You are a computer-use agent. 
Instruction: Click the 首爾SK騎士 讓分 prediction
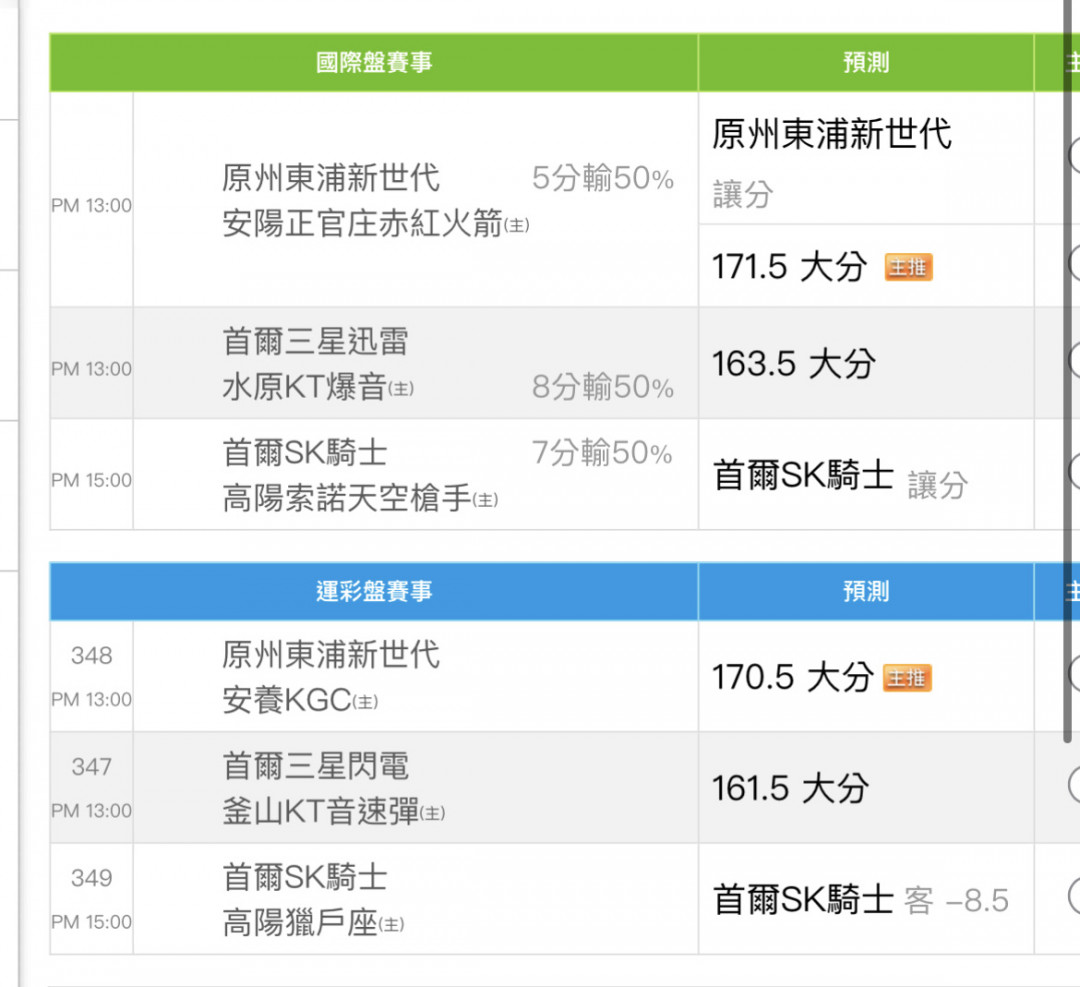point(840,477)
